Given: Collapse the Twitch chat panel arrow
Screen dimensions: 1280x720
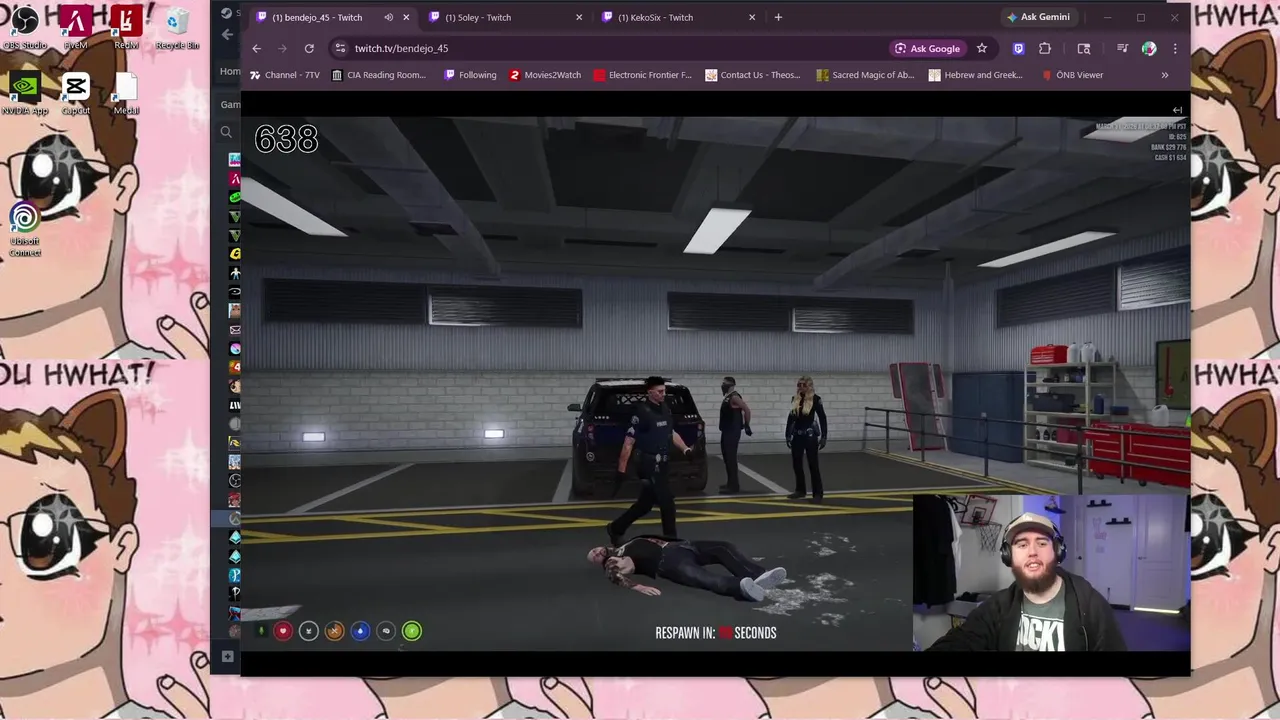Looking at the screenshot, I should pyautogui.click(x=1177, y=110).
